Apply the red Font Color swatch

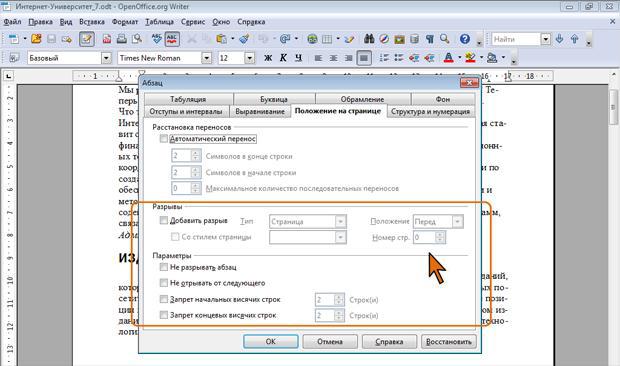448,58
